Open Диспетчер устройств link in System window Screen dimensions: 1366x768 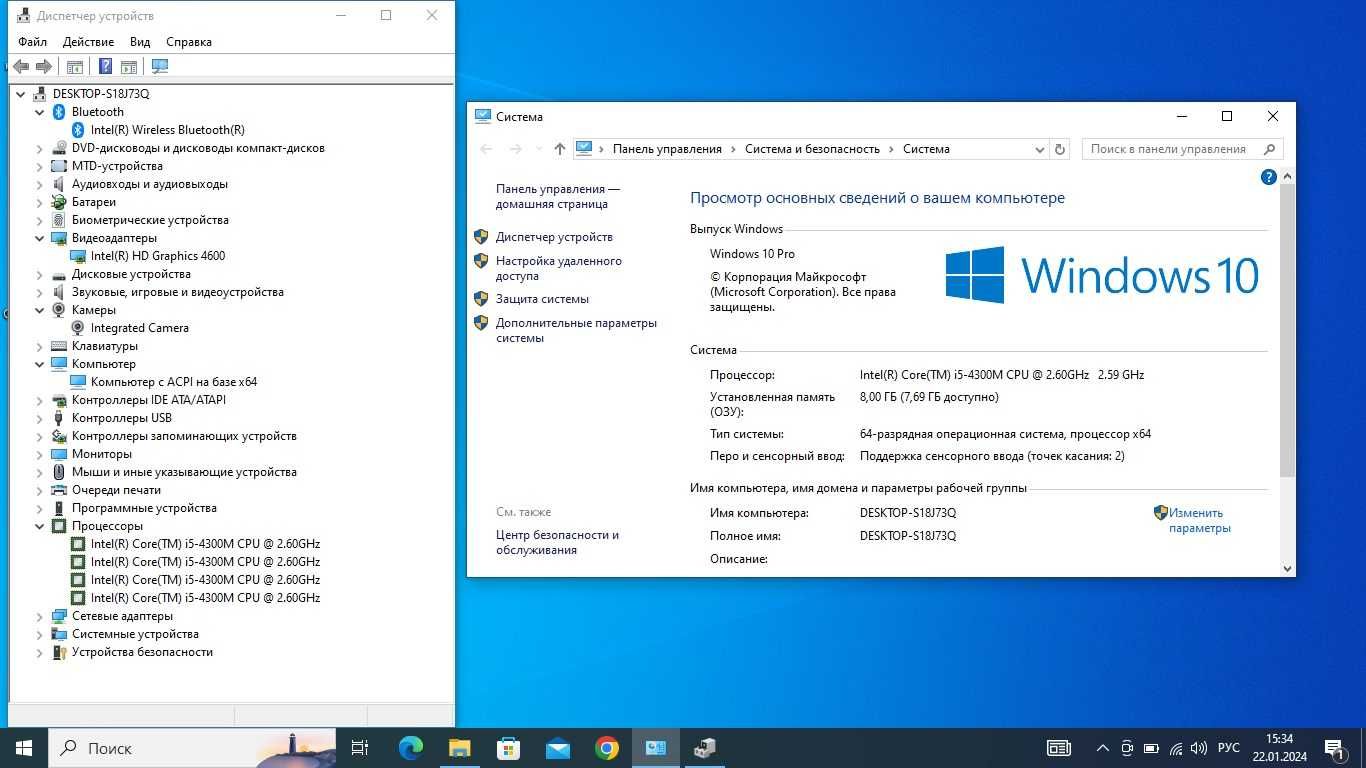[554, 237]
